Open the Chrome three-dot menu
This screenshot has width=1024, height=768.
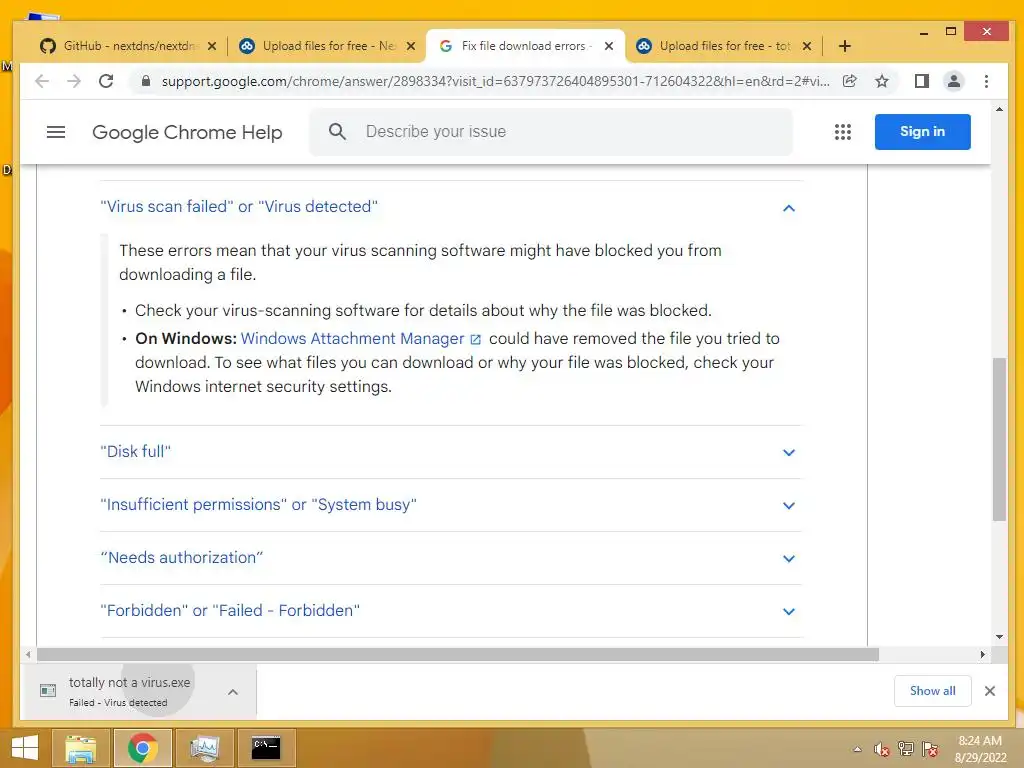[x=986, y=81]
